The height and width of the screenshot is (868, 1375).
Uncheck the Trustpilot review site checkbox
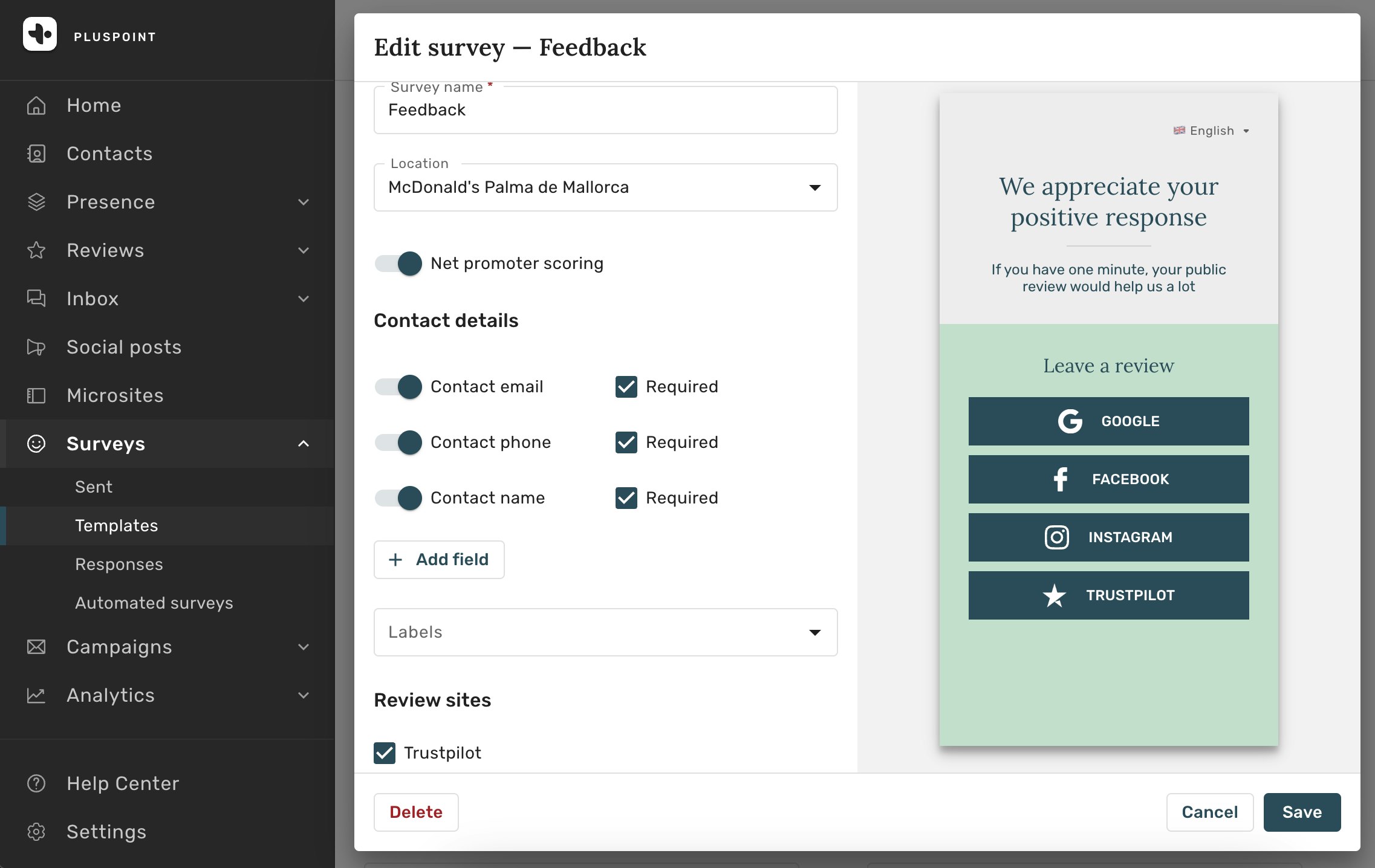385,753
